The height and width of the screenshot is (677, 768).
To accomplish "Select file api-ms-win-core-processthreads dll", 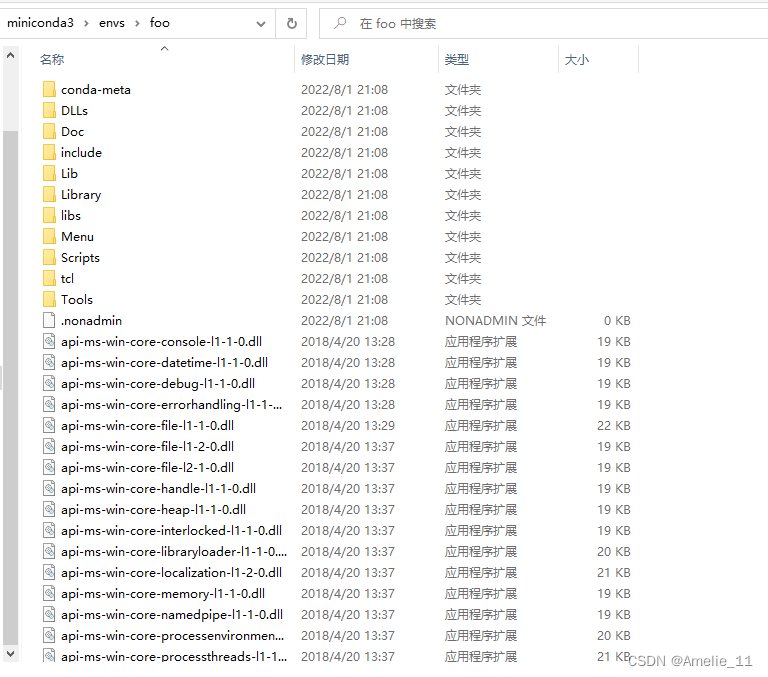I will tap(174, 656).
